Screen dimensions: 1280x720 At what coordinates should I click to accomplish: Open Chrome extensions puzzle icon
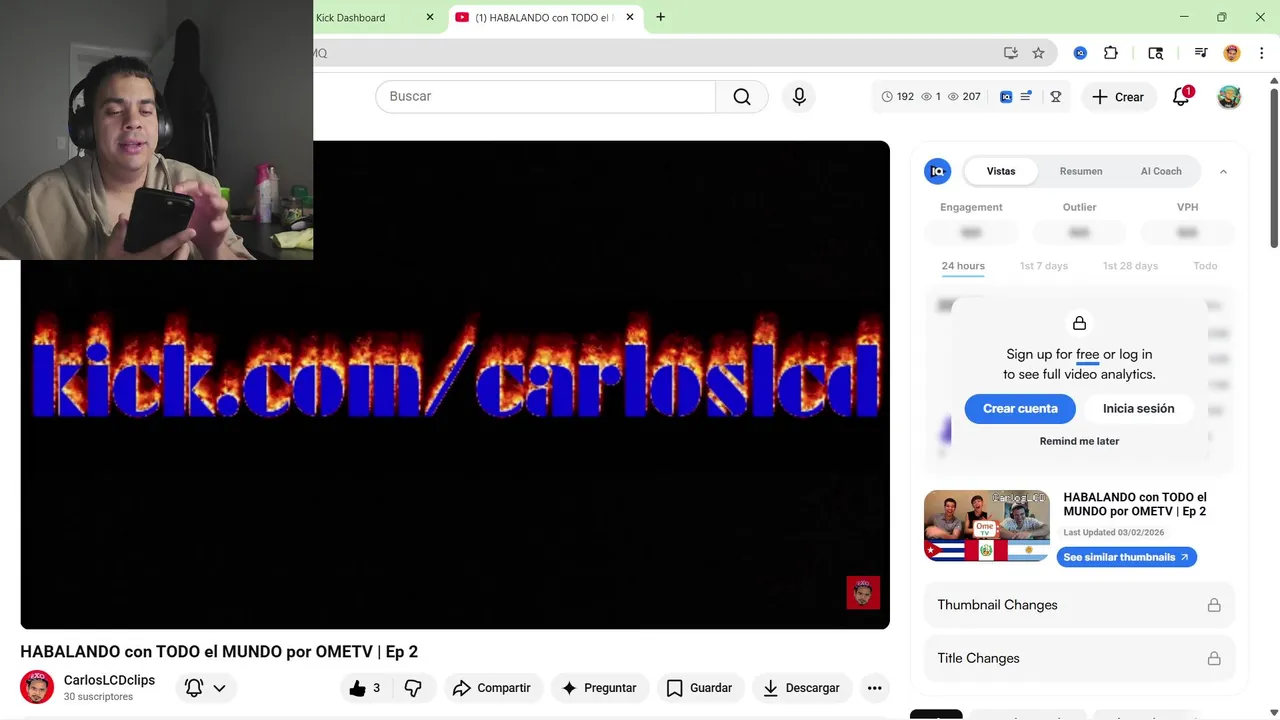coord(1111,53)
